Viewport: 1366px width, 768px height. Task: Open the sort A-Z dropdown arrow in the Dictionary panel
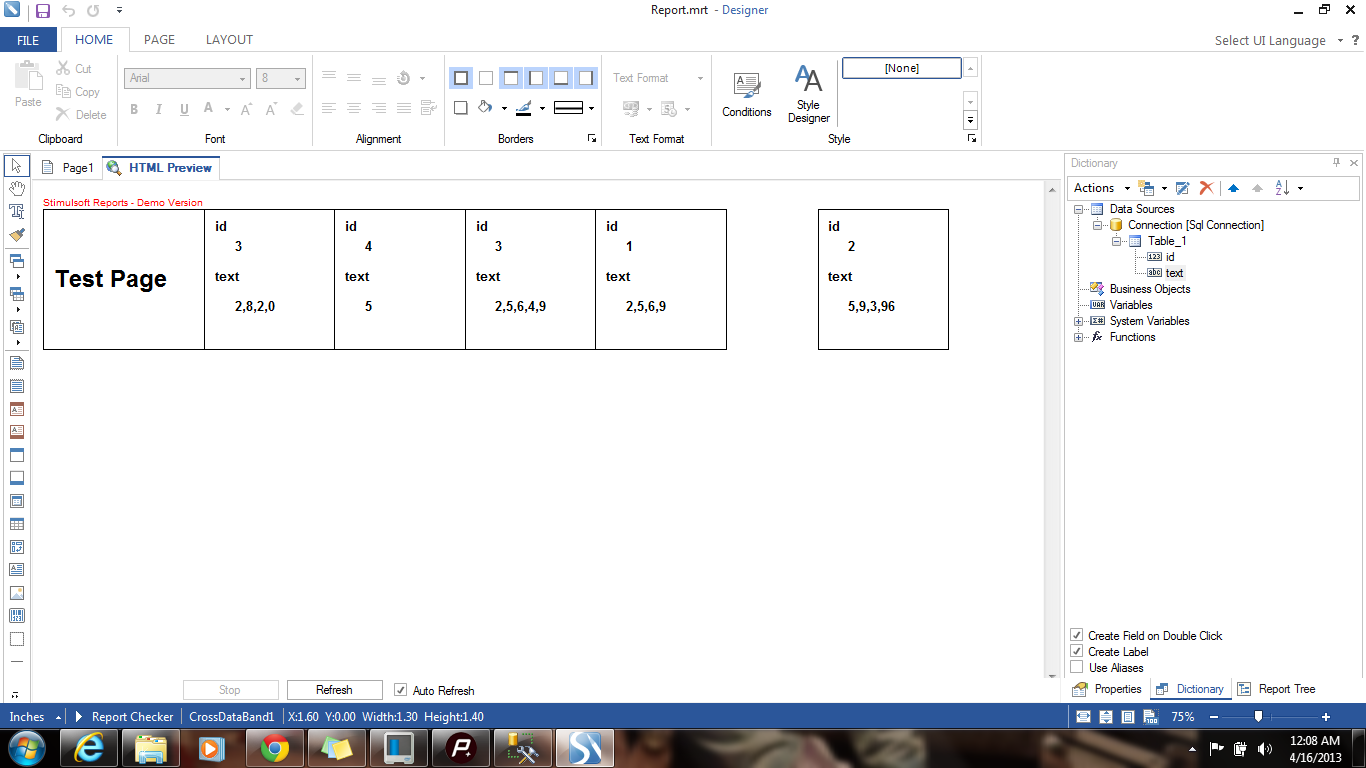[1300, 188]
